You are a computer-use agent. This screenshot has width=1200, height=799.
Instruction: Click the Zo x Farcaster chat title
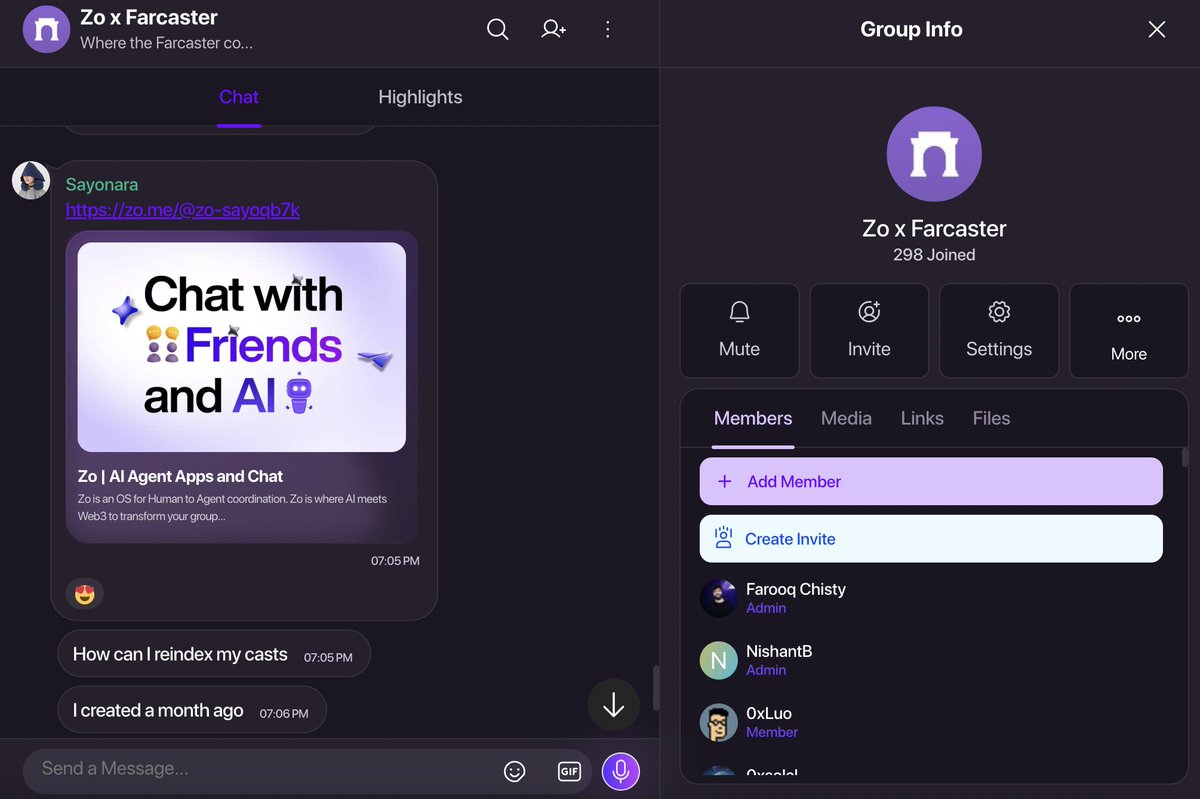point(149,18)
